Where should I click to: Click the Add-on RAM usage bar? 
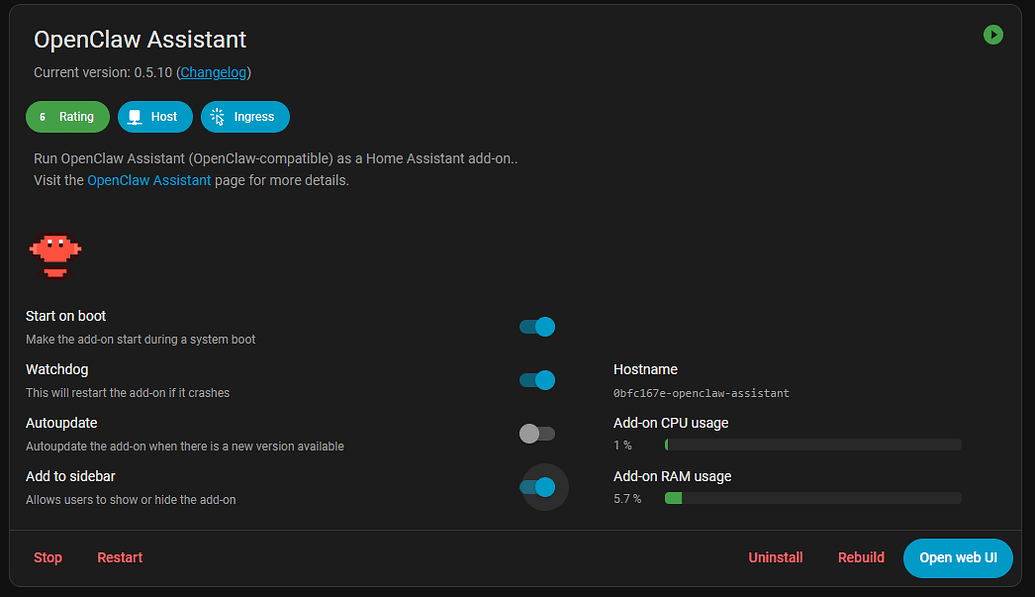click(813, 499)
